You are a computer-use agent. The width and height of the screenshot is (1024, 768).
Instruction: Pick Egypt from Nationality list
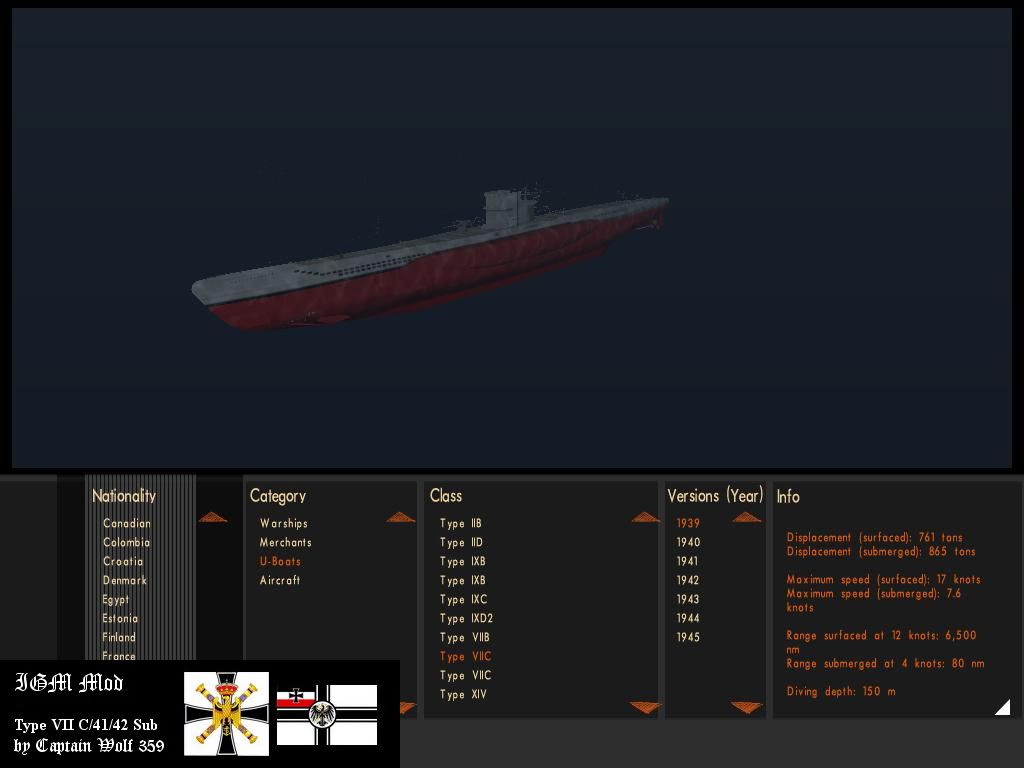tap(116, 600)
